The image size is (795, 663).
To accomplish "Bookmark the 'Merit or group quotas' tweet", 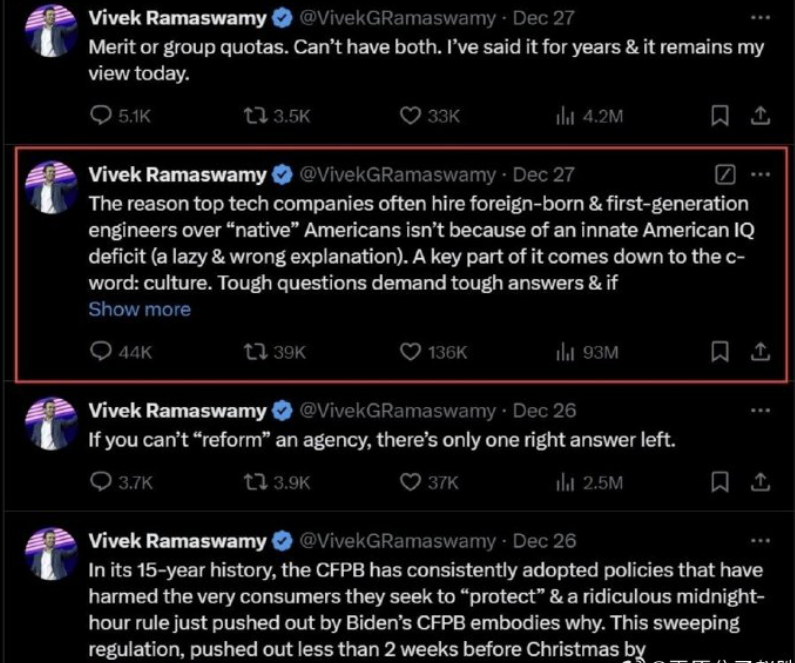I will pyautogui.click(x=719, y=116).
